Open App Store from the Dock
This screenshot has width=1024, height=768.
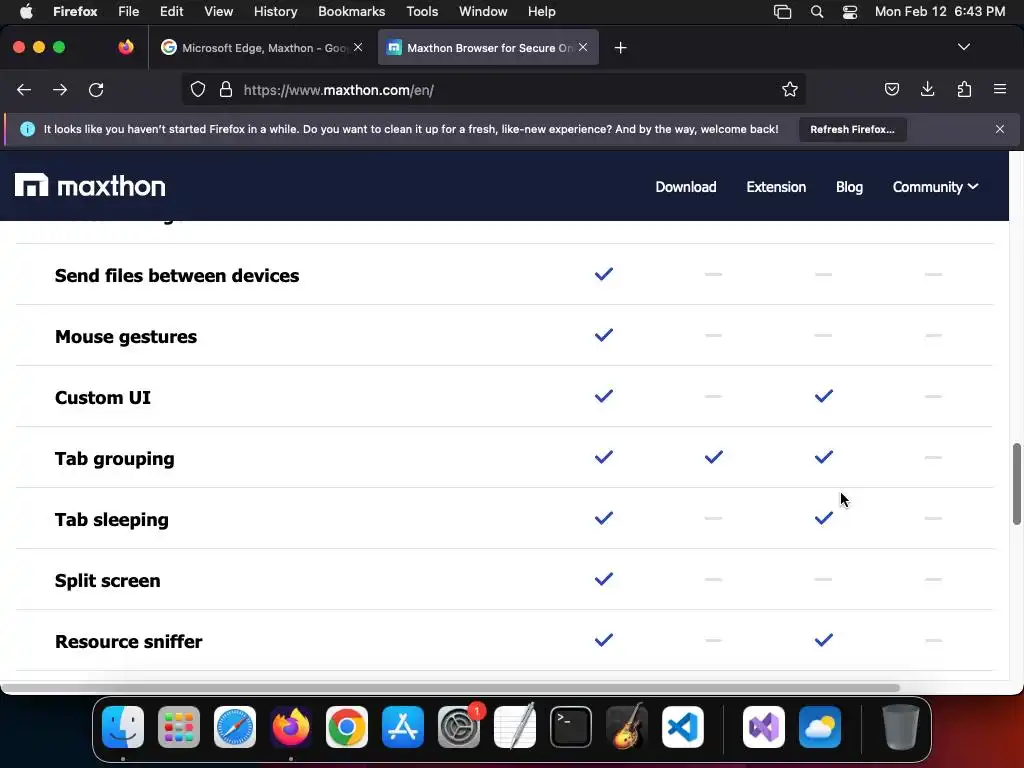click(x=403, y=727)
